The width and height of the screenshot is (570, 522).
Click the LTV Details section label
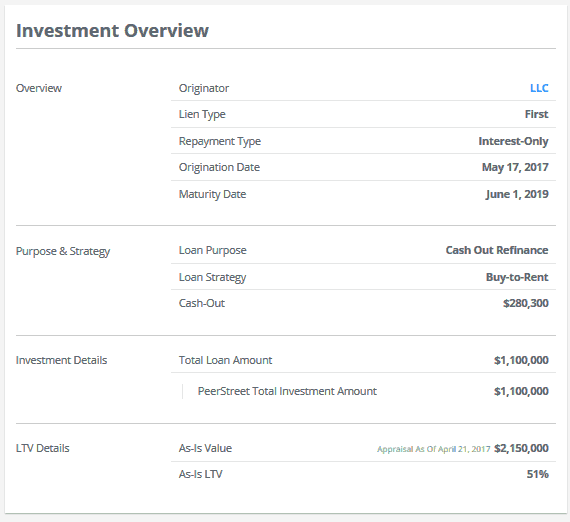43,448
